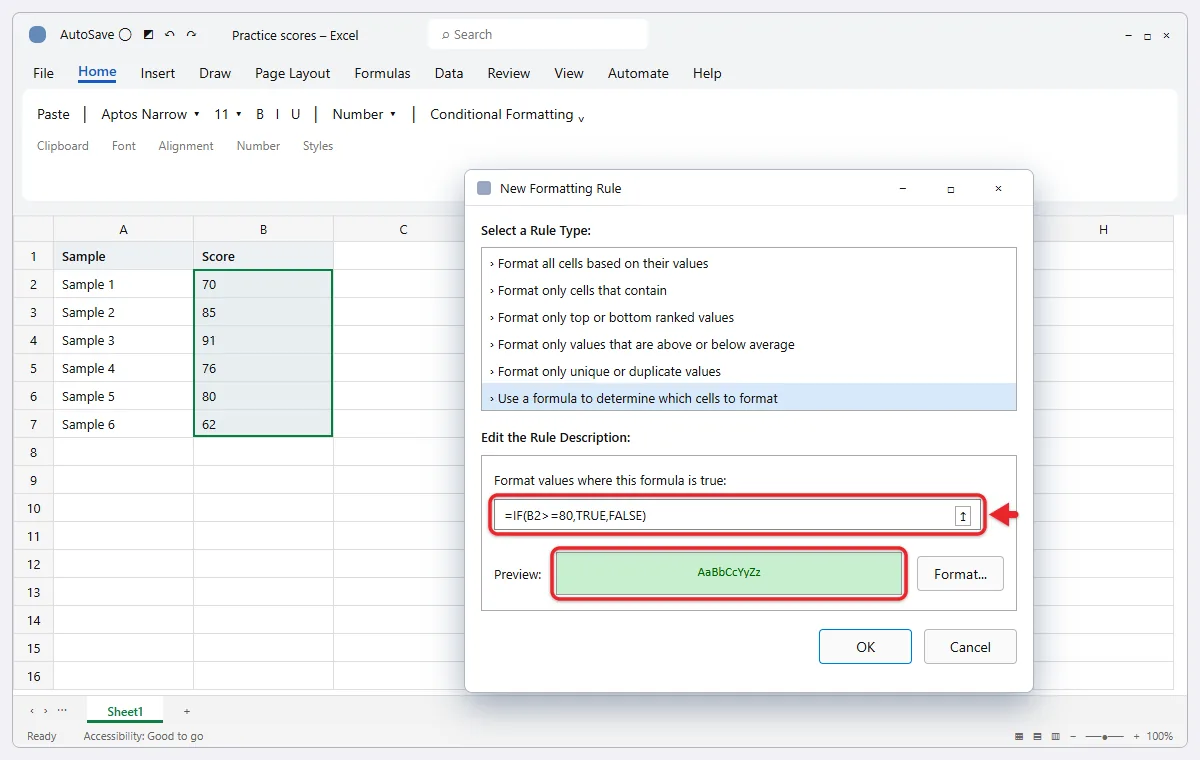Add a new sheet with plus icon
1200x760 pixels.
(187, 711)
